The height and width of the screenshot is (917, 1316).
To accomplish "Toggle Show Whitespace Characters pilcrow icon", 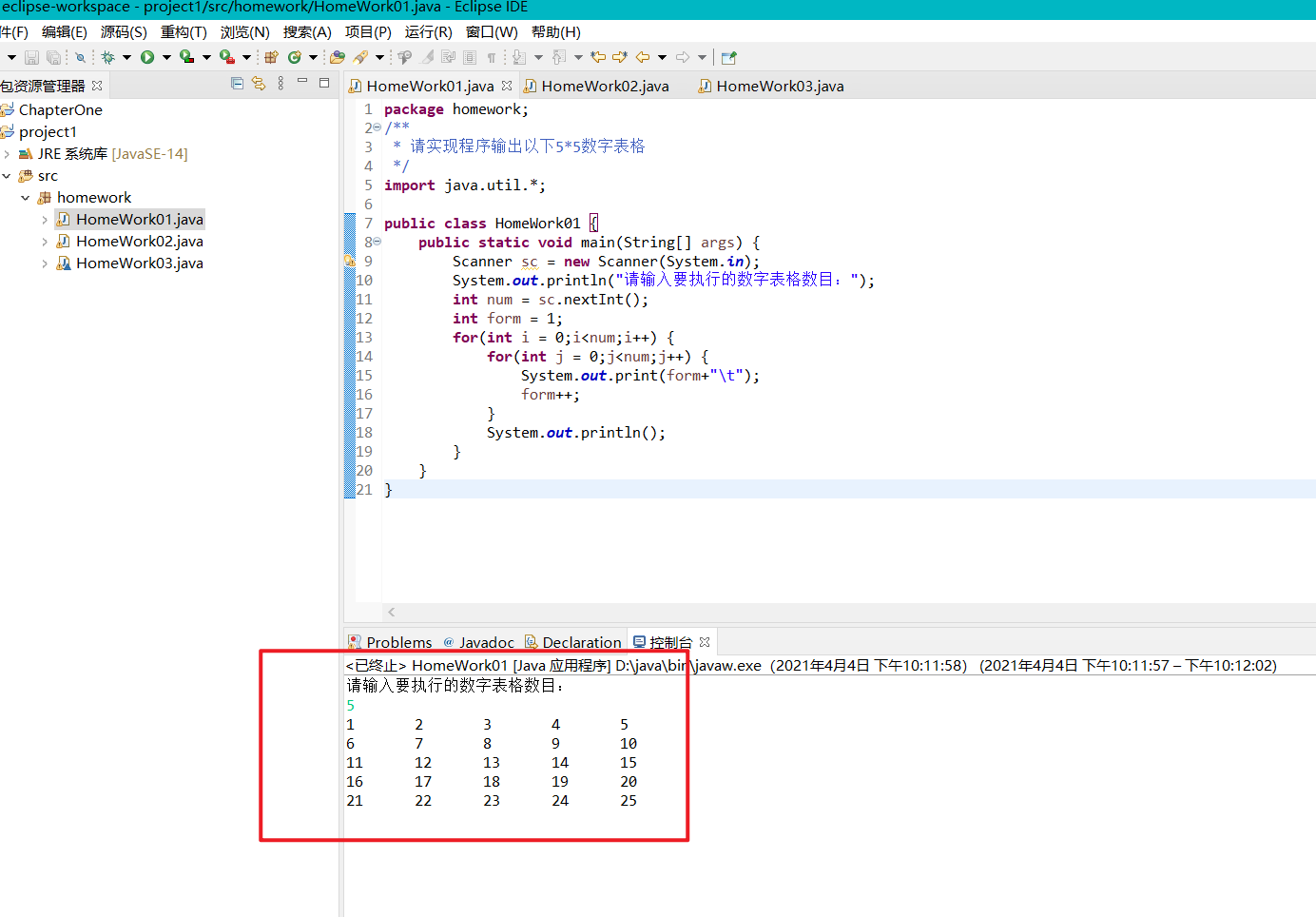I will coord(491,57).
